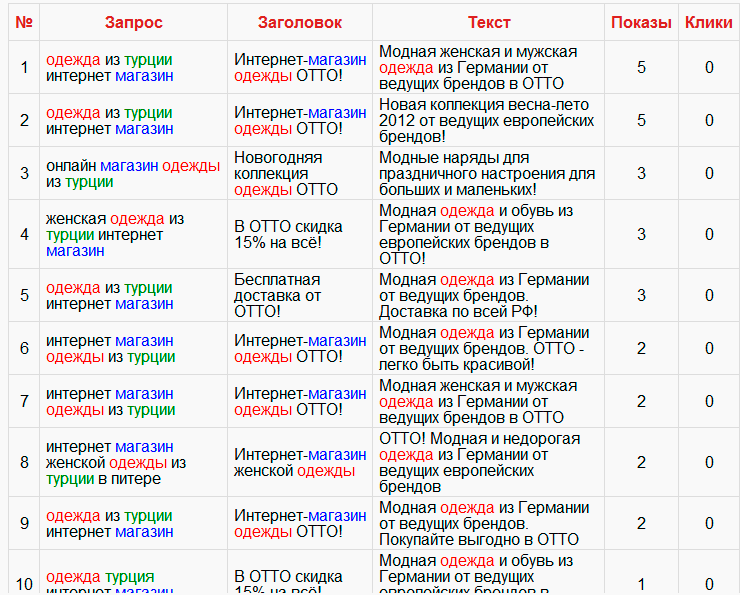Click Показы value 2 in row 8
This screenshot has width=740, height=595.
click(641, 462)
